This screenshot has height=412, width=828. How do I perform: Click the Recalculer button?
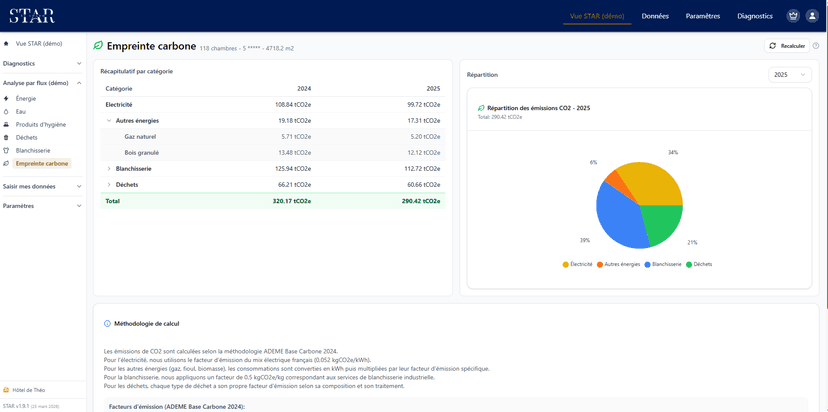click(x=787, y=46)
